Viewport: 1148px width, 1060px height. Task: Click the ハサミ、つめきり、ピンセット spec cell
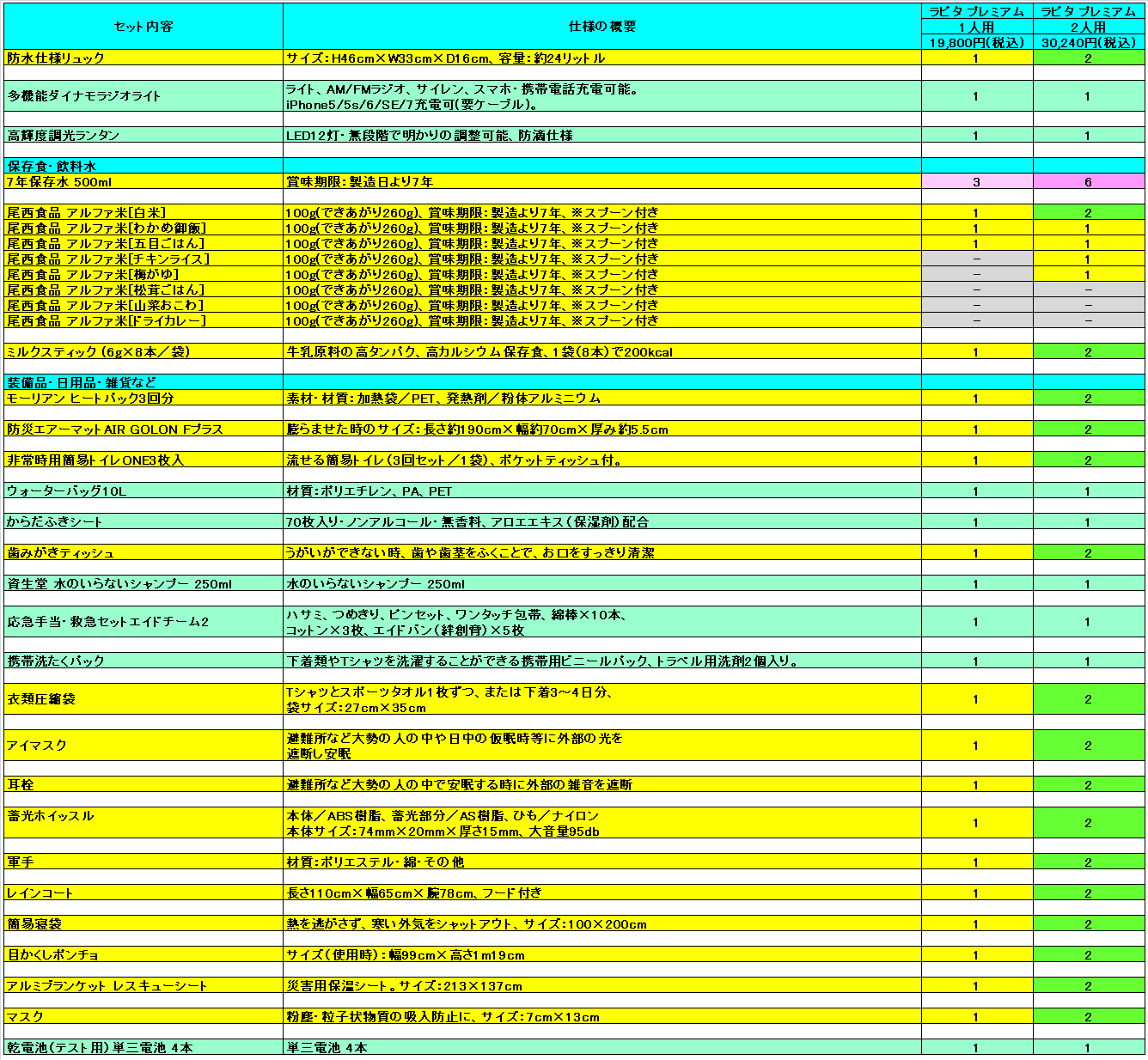602,622
